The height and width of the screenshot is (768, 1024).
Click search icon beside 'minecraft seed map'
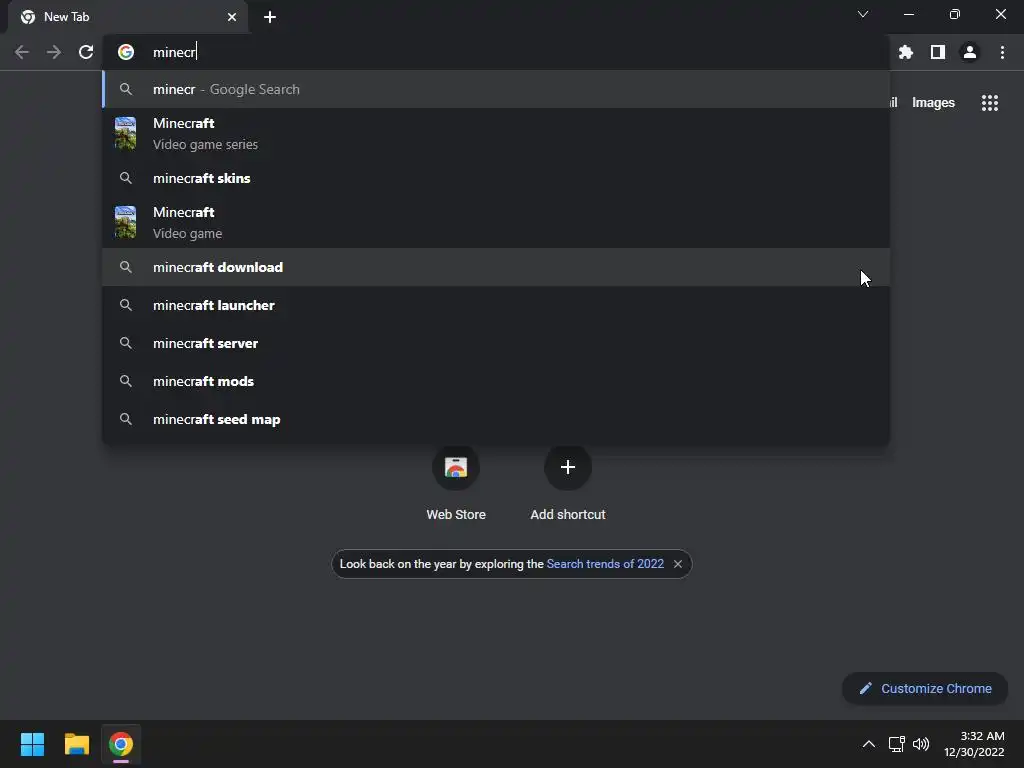point(126,419)
